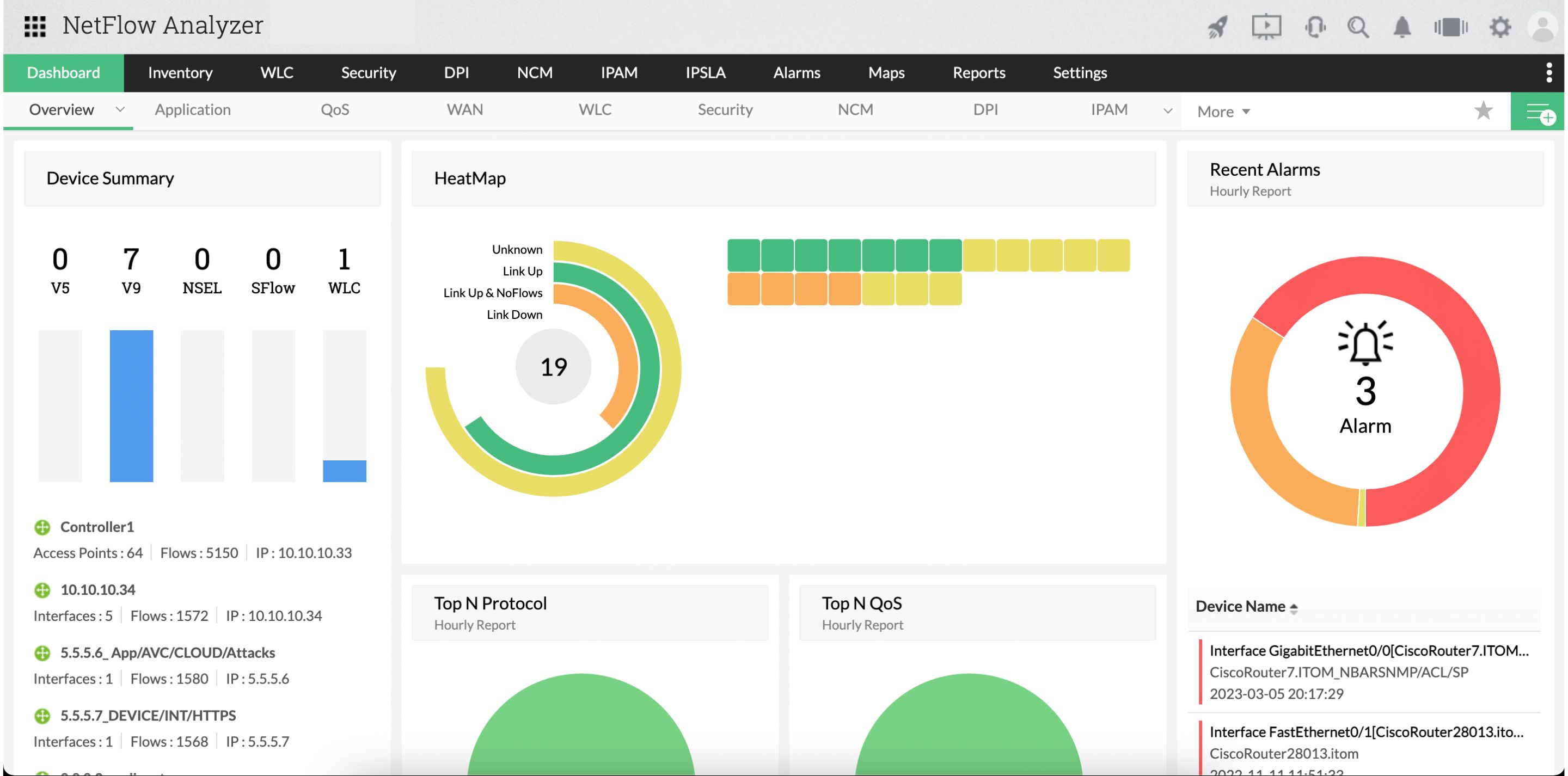
Task: Click the headset support icon
Action: click(x=1315, y=27)
